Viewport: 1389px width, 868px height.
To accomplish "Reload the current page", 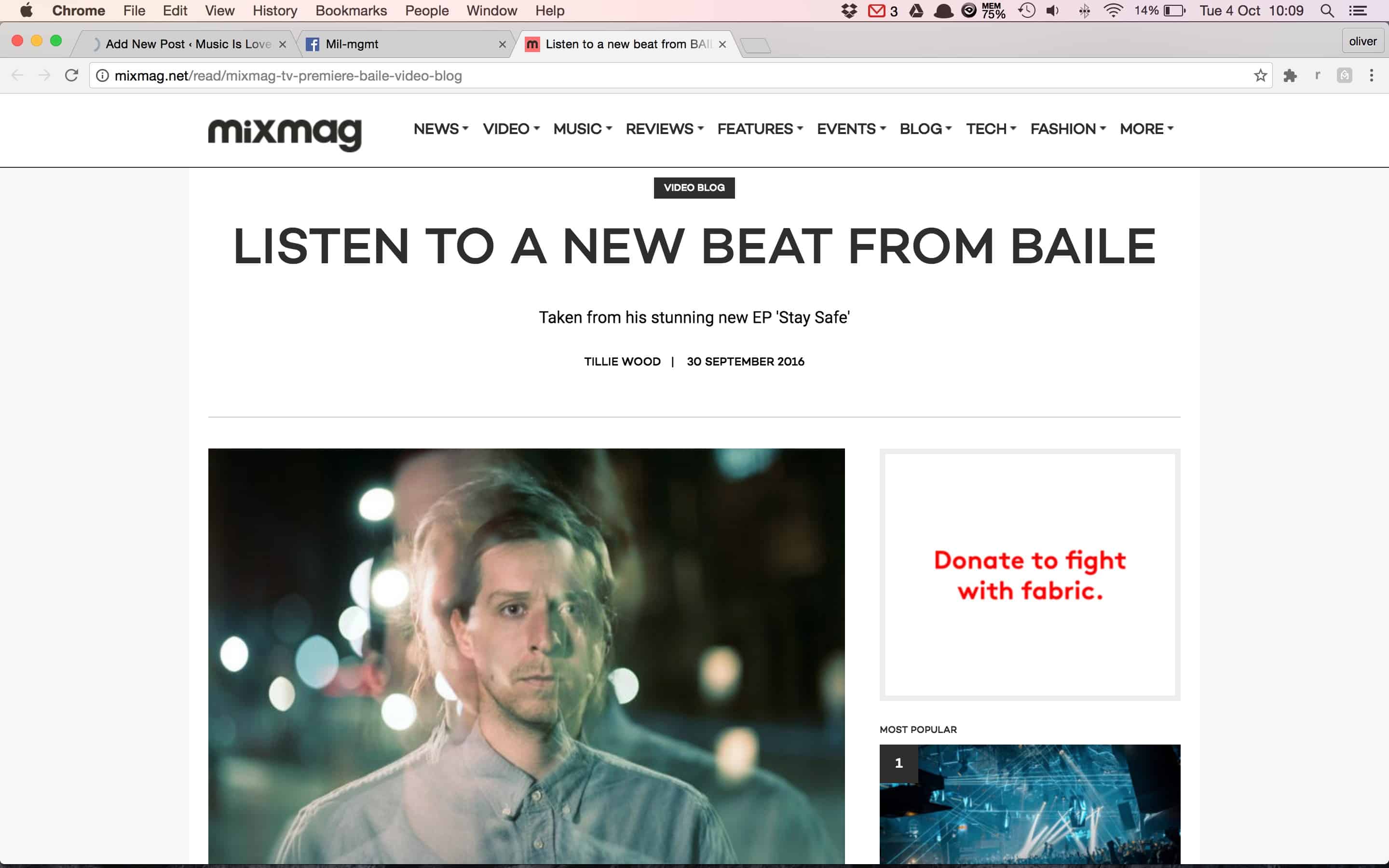I will click(71, 75).
